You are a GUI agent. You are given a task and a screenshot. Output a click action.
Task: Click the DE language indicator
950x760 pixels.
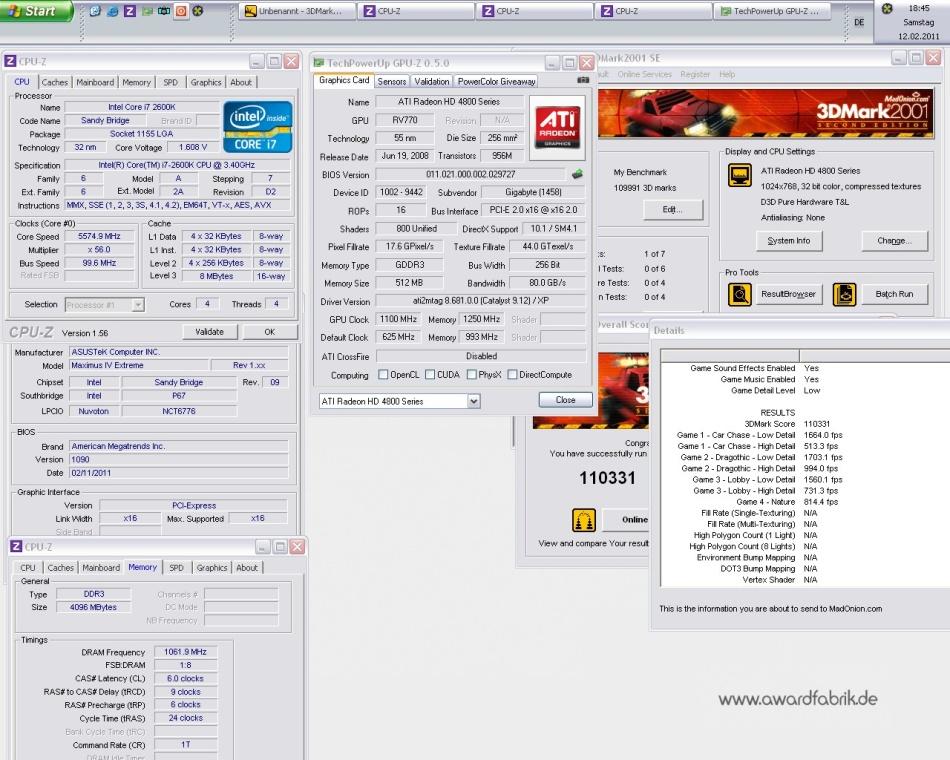tap(859, 22)
